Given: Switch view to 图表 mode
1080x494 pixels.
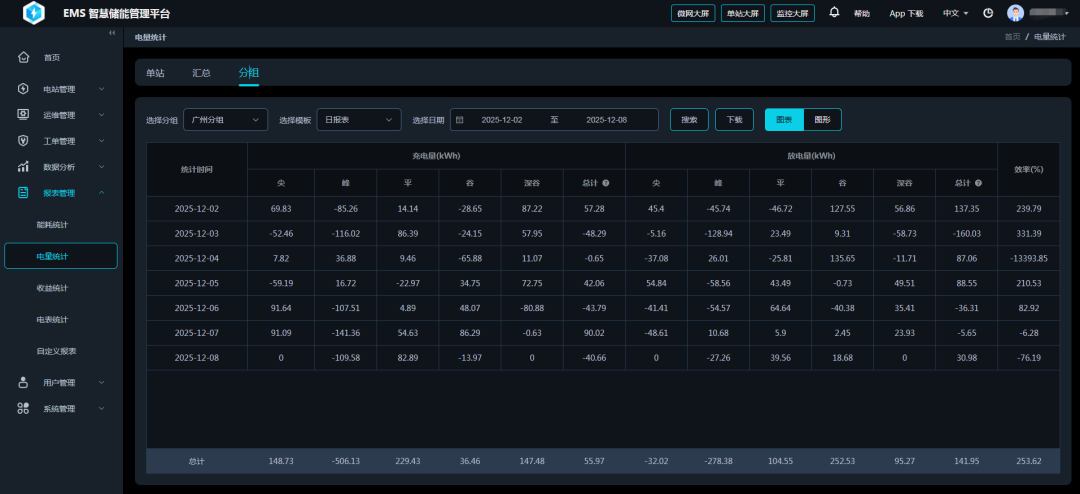Looking at the screenshot, I should click(784, 120).
